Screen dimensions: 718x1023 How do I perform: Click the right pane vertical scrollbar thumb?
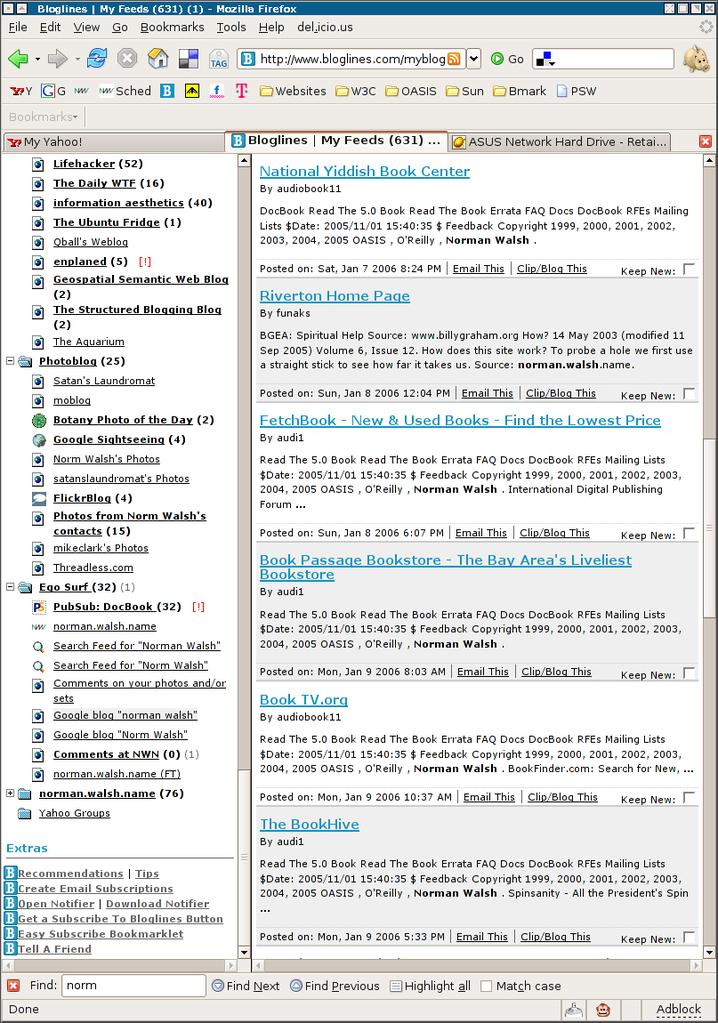(x=709, y=527)
